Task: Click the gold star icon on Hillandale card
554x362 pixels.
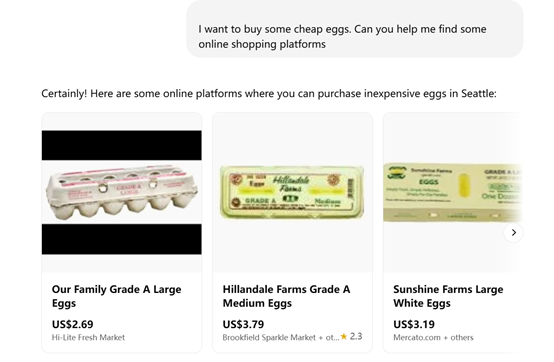Action: pyautogui.click(x=344, y=336)
